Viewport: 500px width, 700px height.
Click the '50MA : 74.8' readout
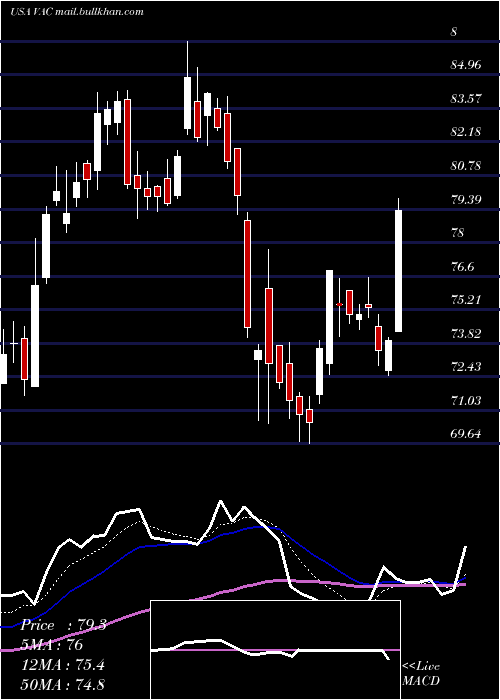tap(62, 684)
